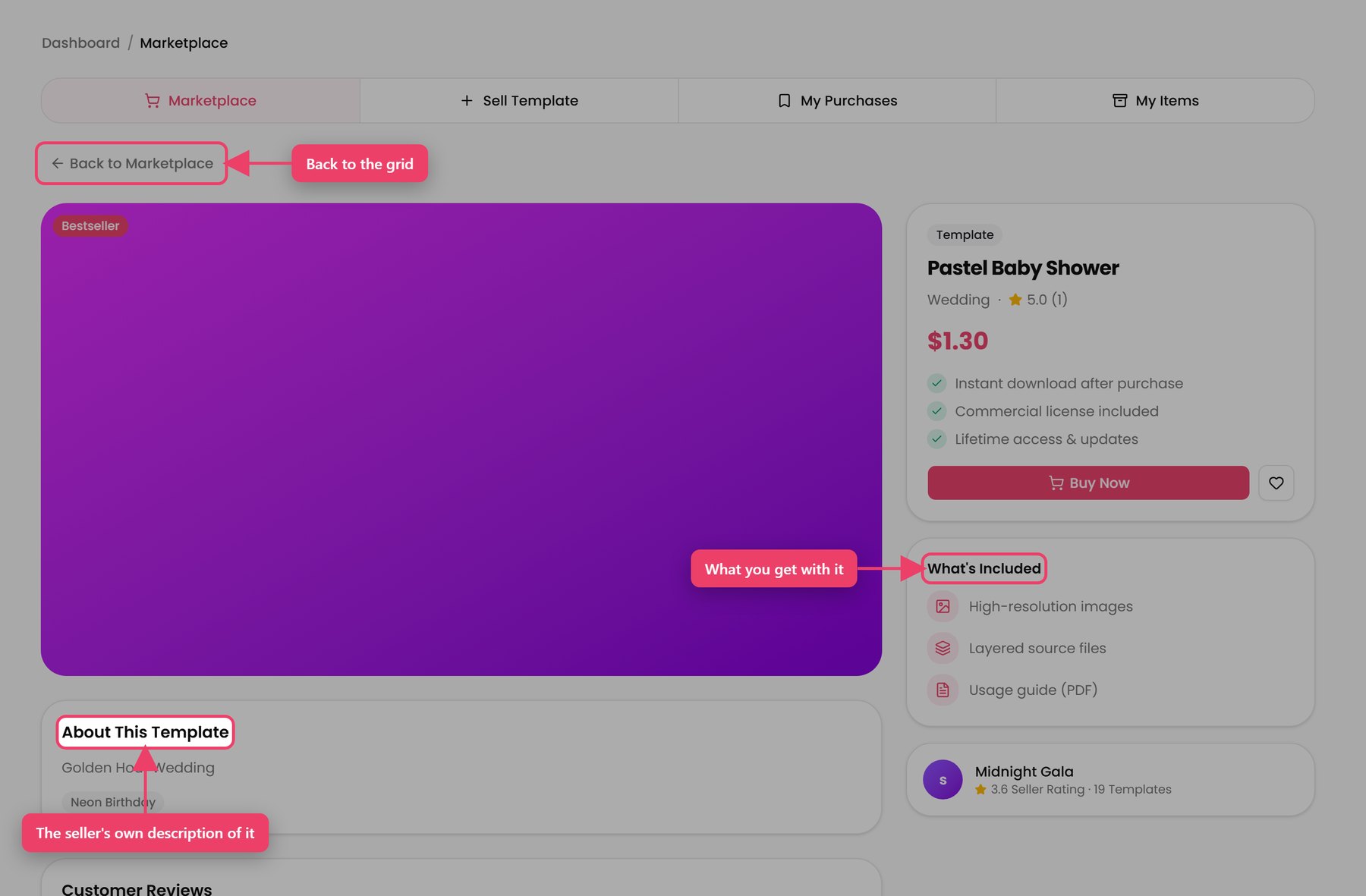The width and height of the screenshot is (1366, 896).
Task: Click the Usage guide (PDF) label
Action: coord(1033,690)
